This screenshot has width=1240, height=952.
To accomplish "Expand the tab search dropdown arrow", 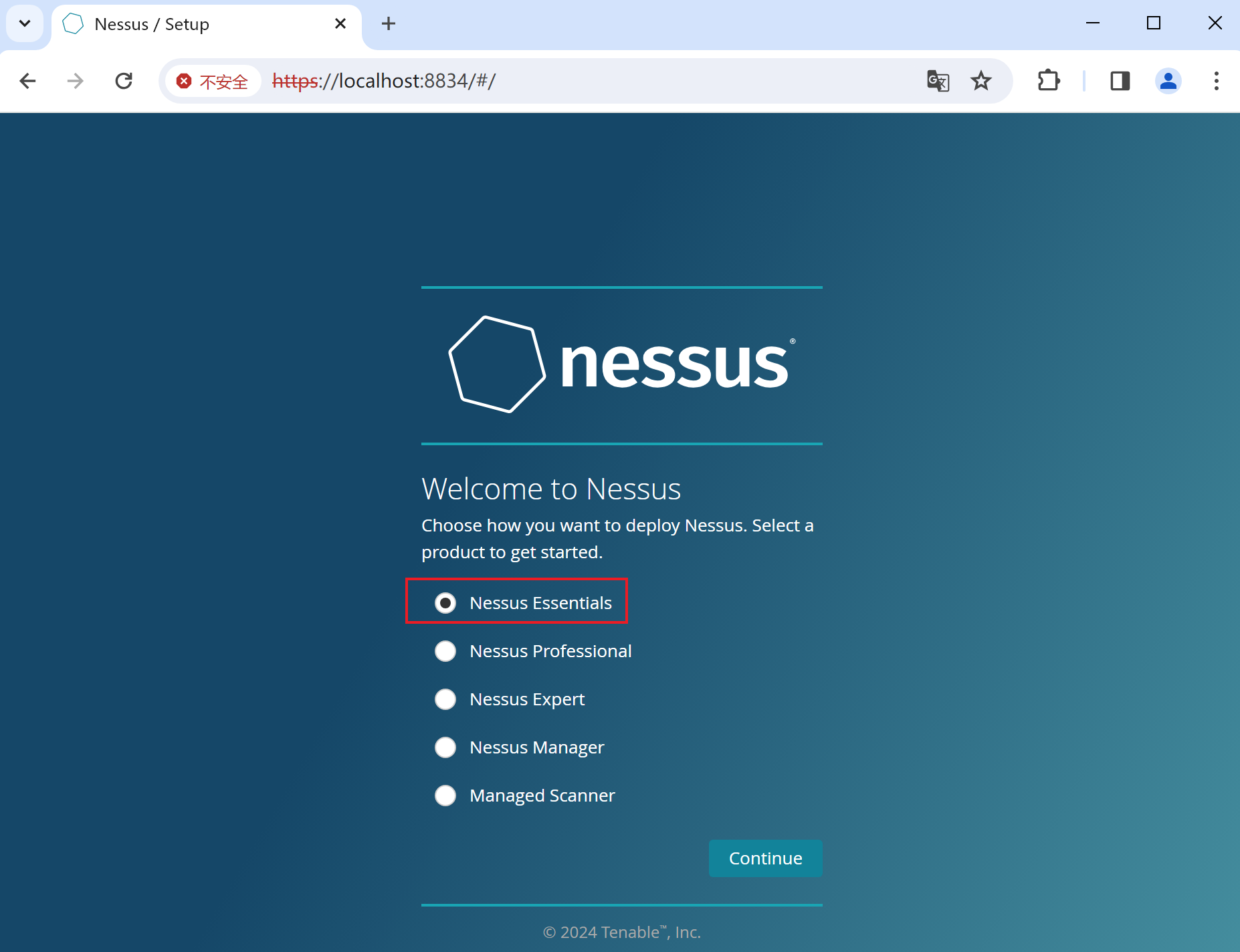I will [x=25, y=24].
